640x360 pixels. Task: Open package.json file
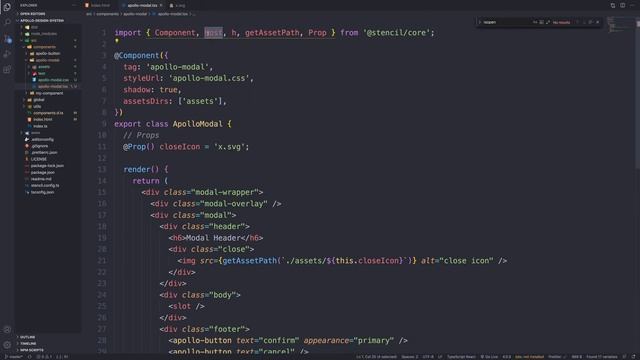click(42, 172)
